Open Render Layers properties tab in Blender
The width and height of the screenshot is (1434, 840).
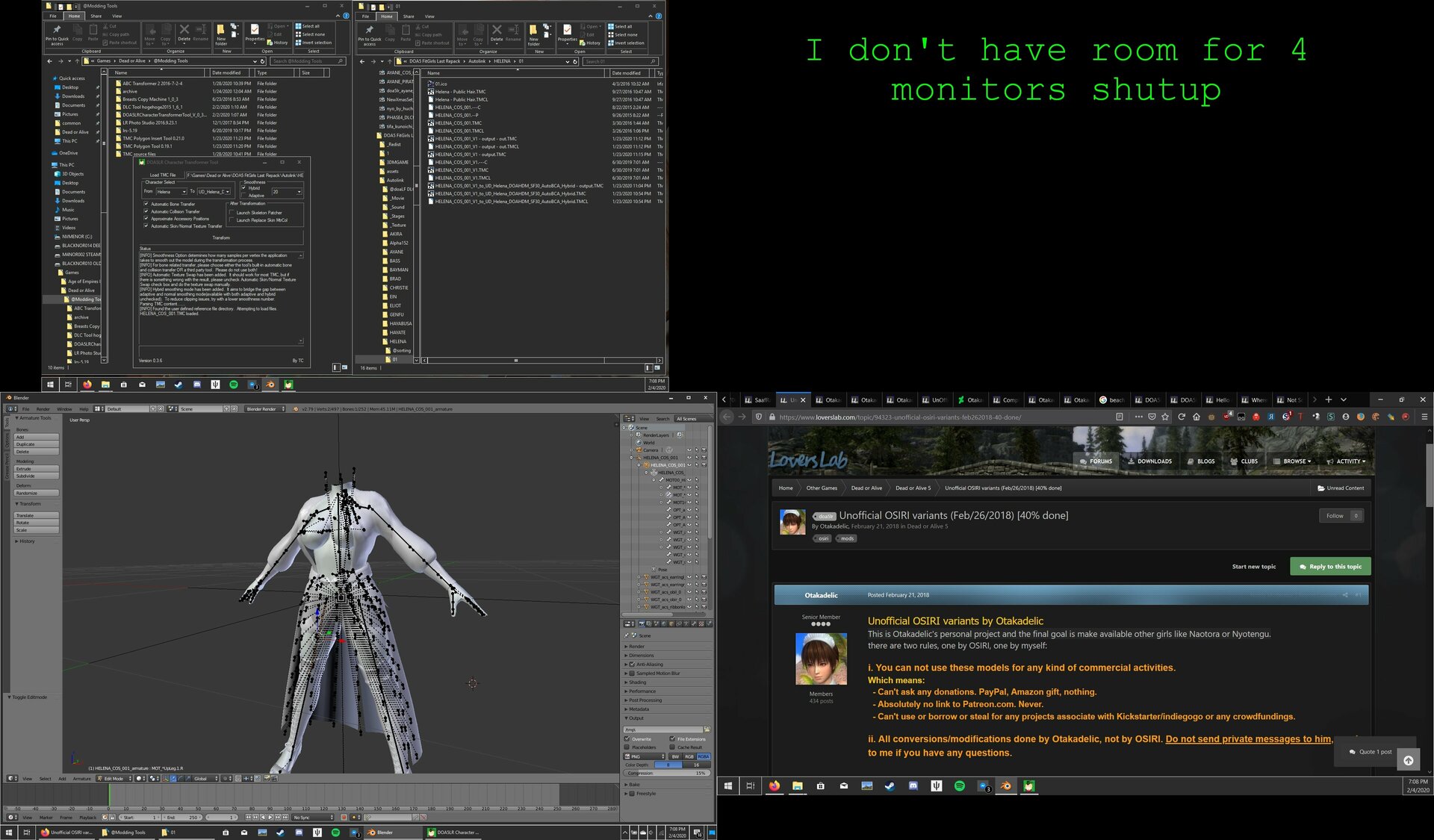click(649, 623)
